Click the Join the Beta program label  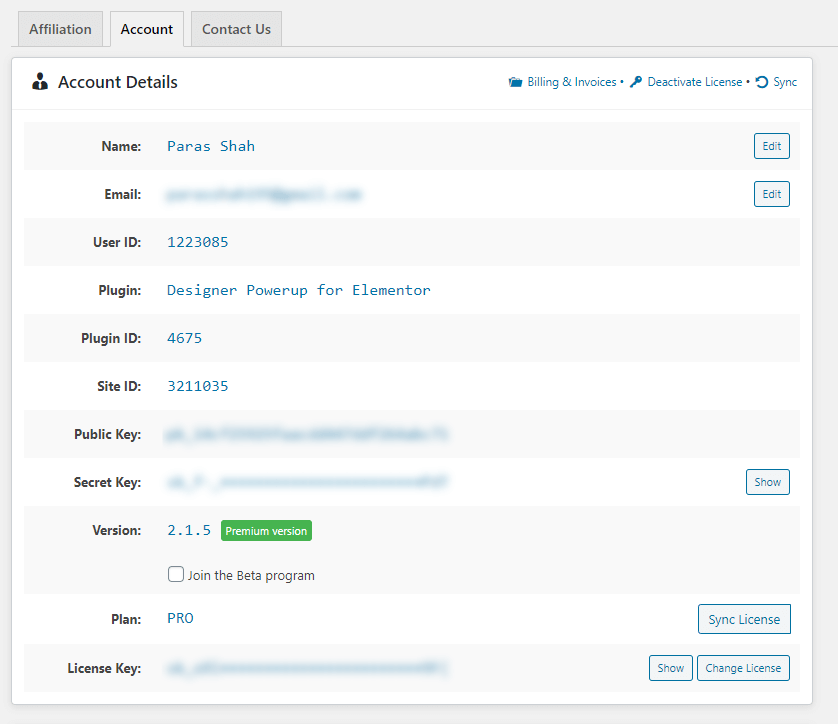(251, 575)
